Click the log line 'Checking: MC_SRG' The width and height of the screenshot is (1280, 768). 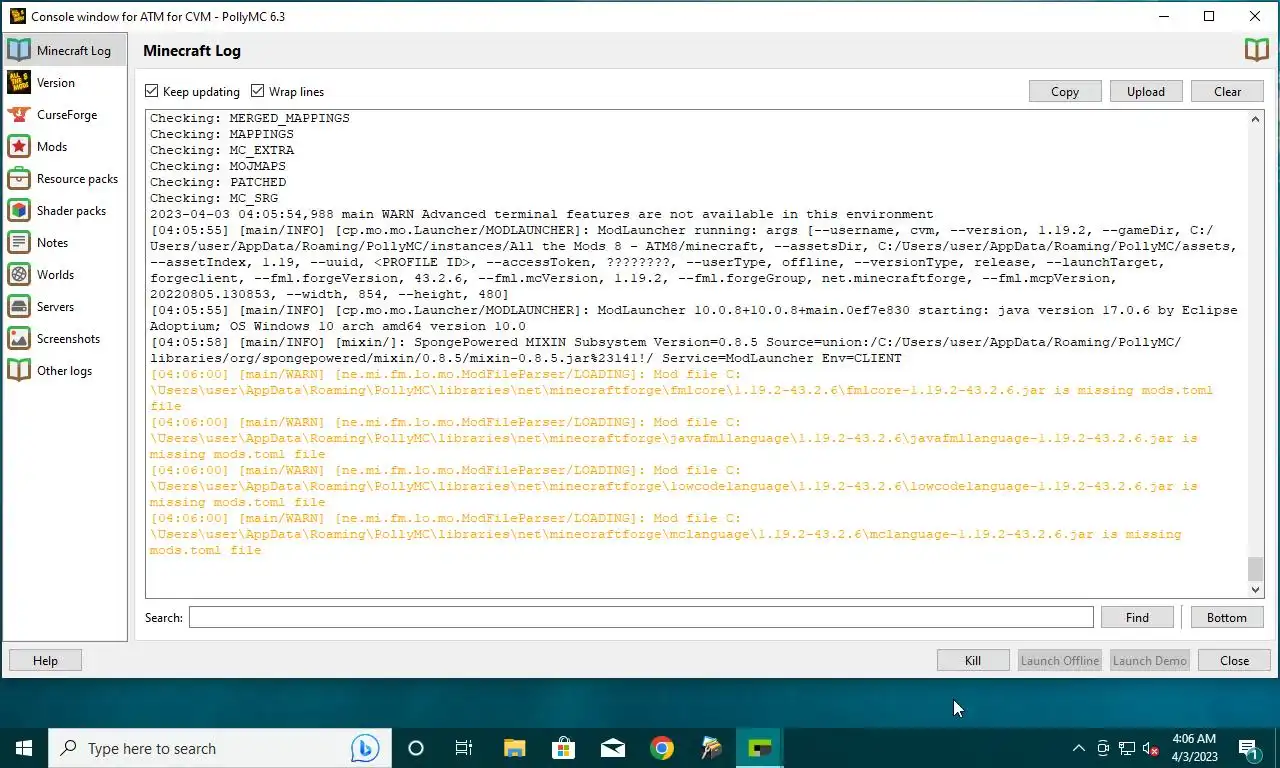click(214, 198)
